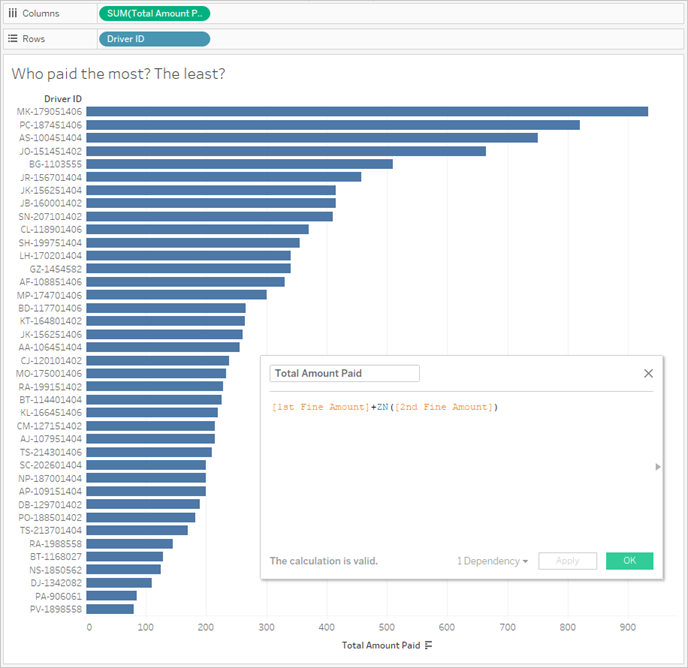The width and height of the screenshot is (688, 668).
Task: Select the PV-1898558 driver label
Action: pyautogui.click(x=56, y=608)
